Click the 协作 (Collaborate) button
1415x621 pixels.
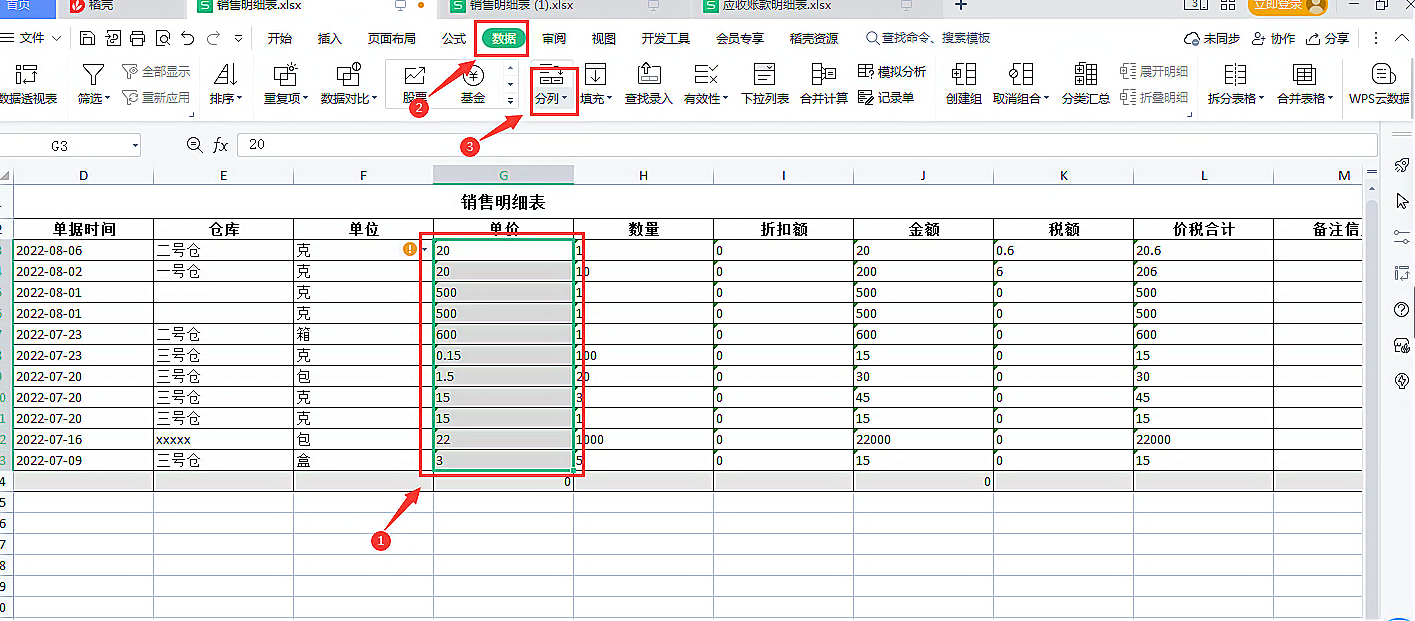click(x=1274, y=39)
